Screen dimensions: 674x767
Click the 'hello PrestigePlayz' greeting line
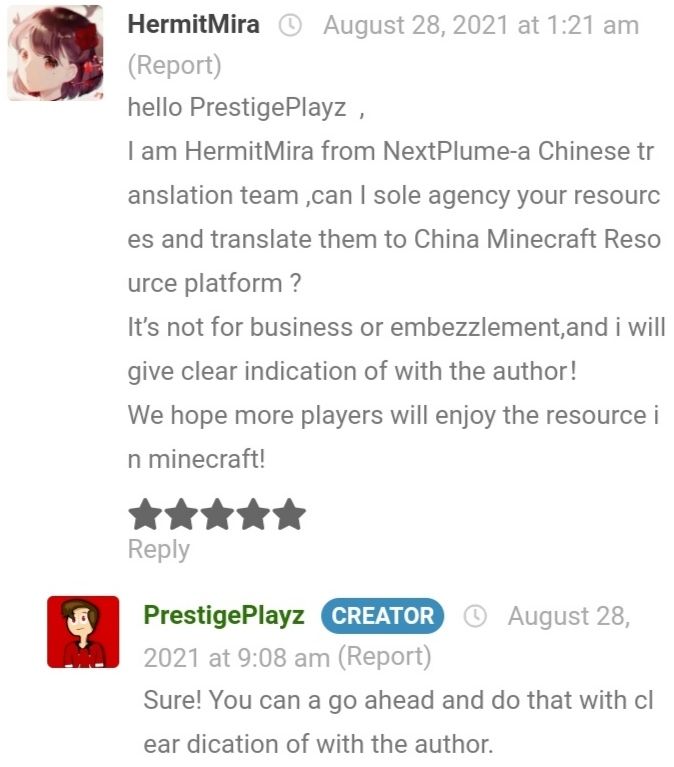tap(247, 108)
